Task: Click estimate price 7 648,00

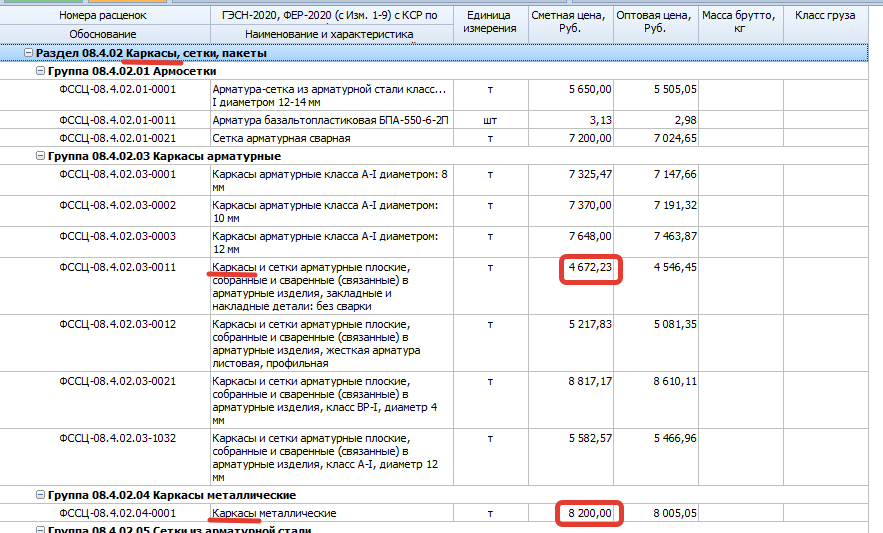Action: (x=590, y=236)
